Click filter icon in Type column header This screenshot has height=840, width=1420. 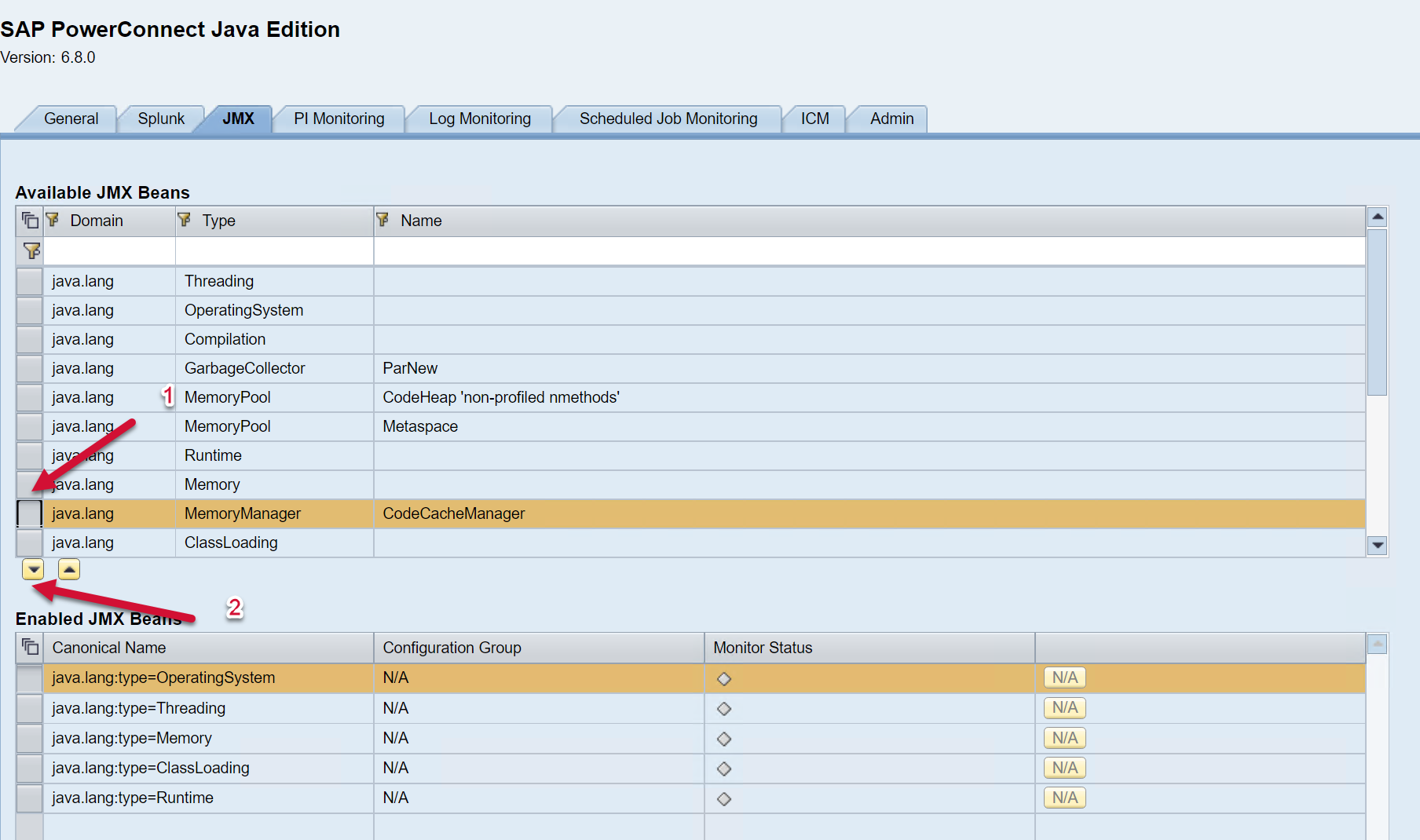coord(185,220)
